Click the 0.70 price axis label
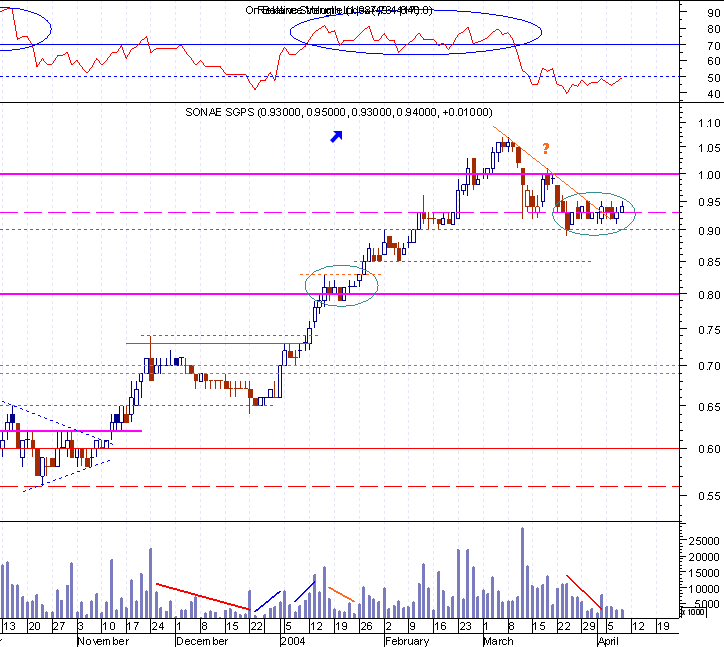Viewport: 724px width, 647px height. point(709,366)
